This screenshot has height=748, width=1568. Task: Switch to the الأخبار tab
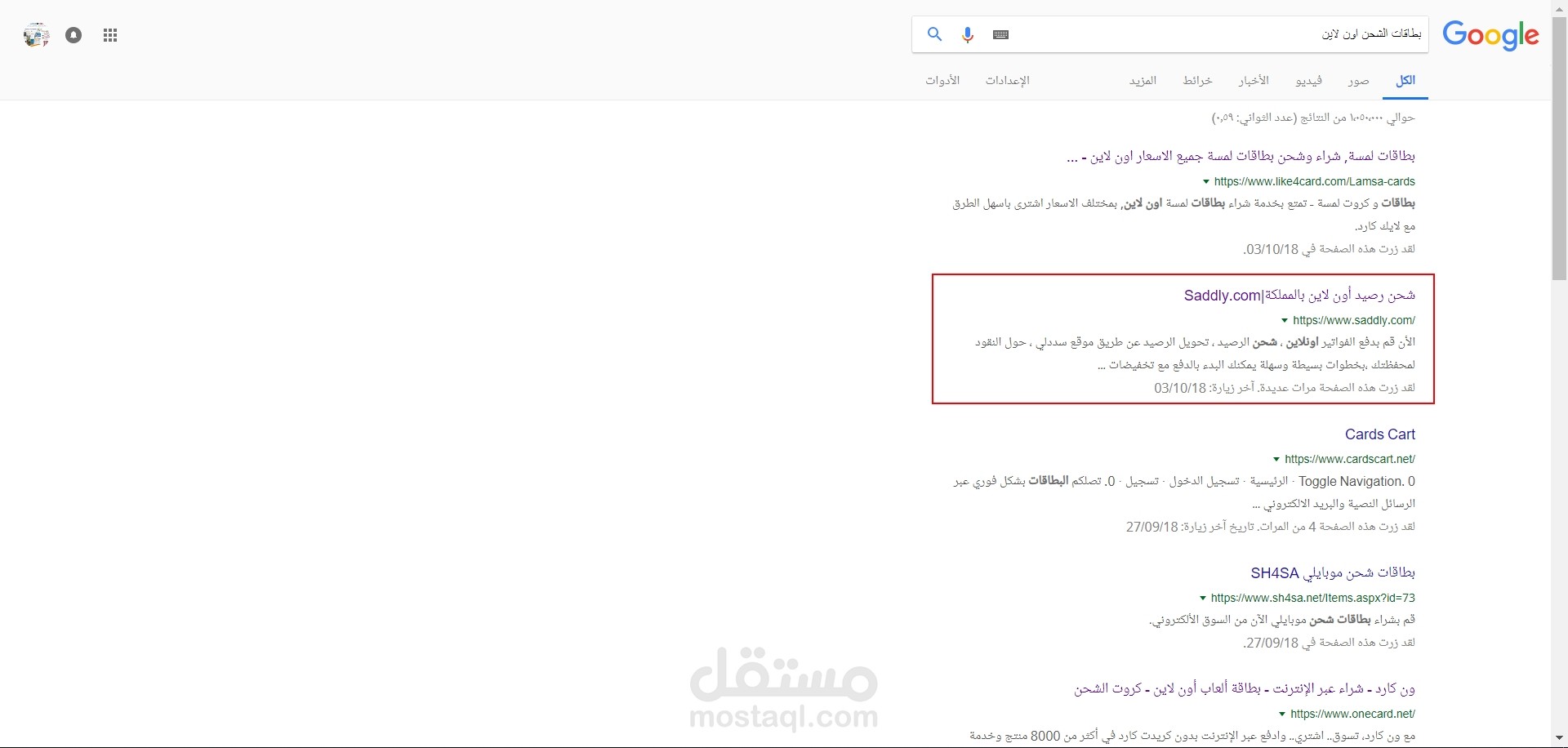pos(1254,81)
